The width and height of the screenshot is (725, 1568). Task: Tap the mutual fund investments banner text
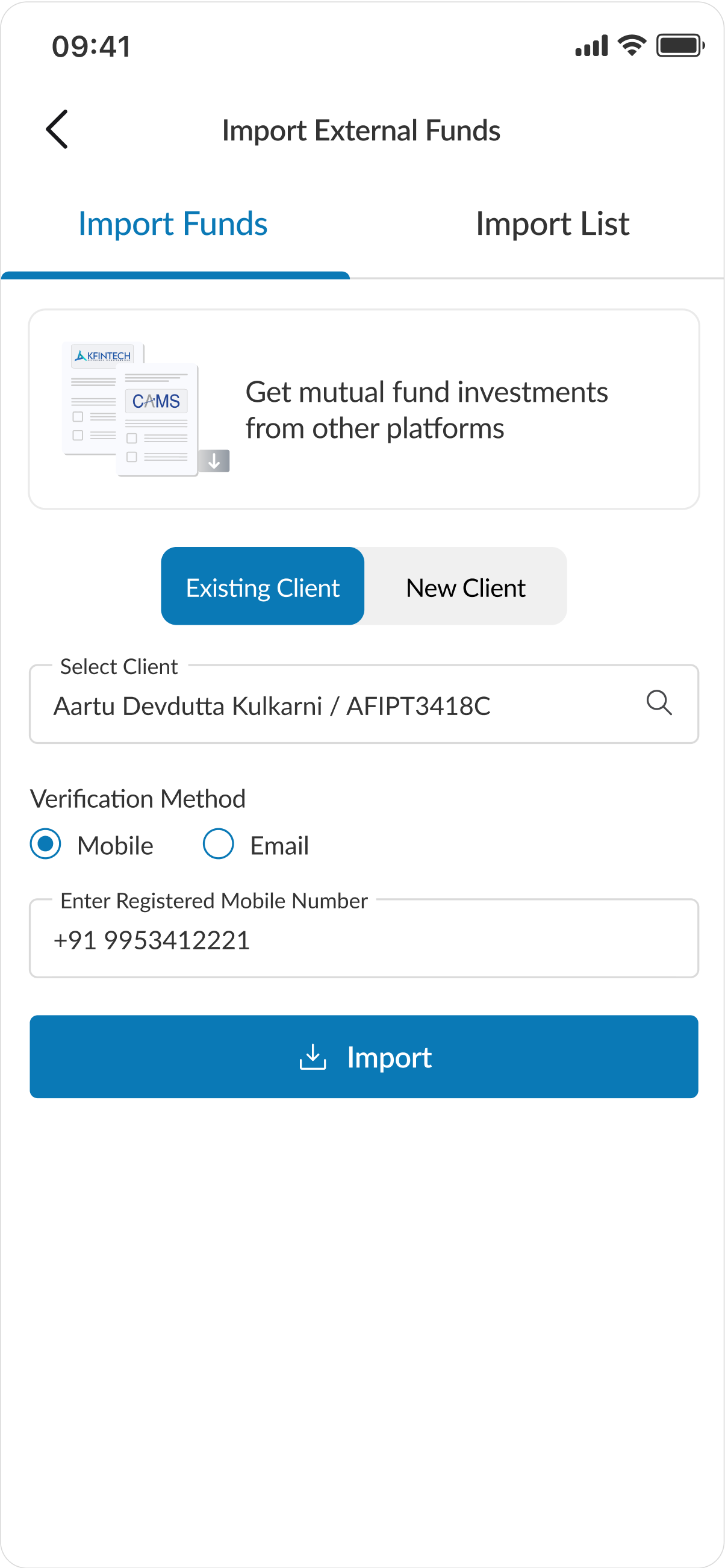pos(426,410)
